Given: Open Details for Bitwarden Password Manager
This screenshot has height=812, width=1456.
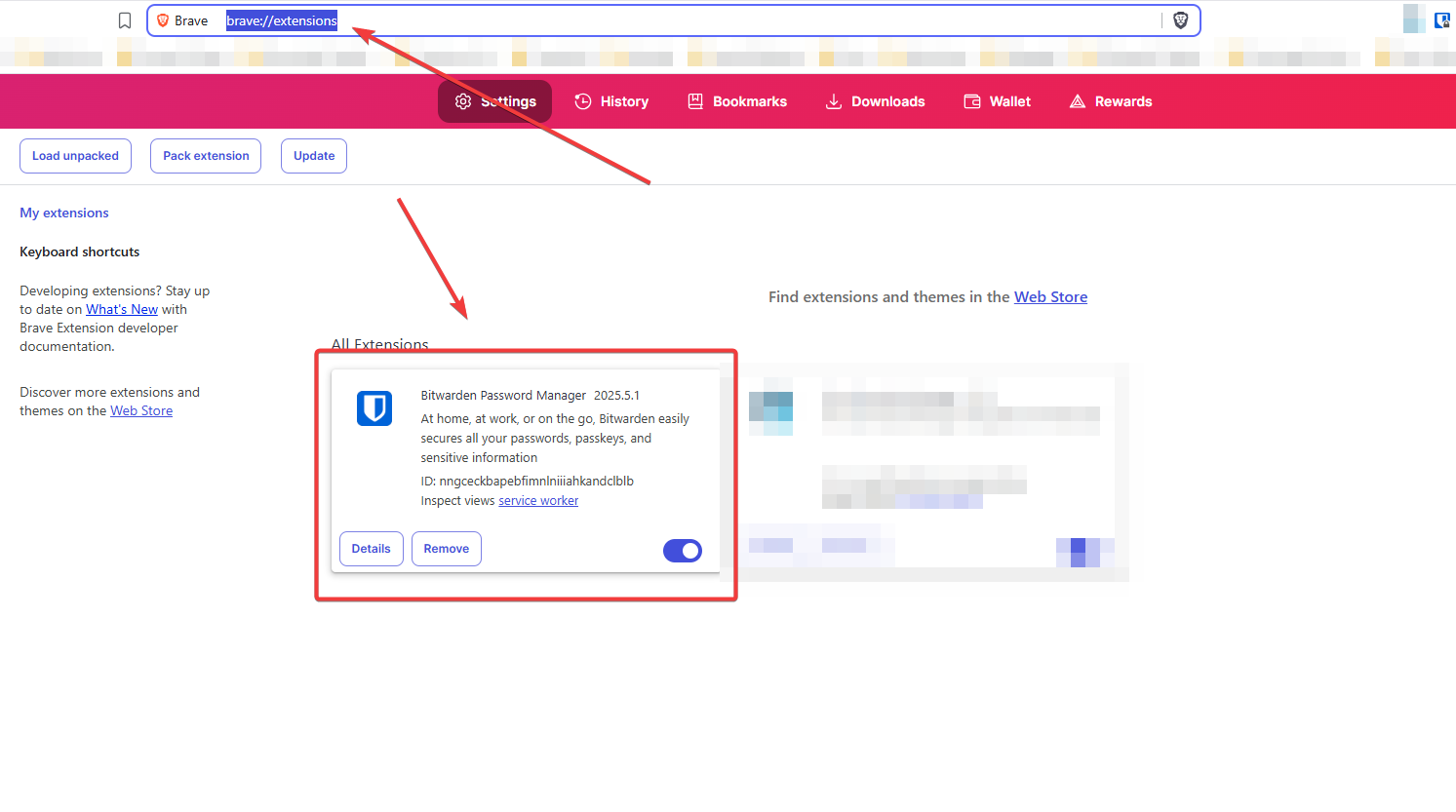Looking at the screenshot, I should (x=371, y=549).
